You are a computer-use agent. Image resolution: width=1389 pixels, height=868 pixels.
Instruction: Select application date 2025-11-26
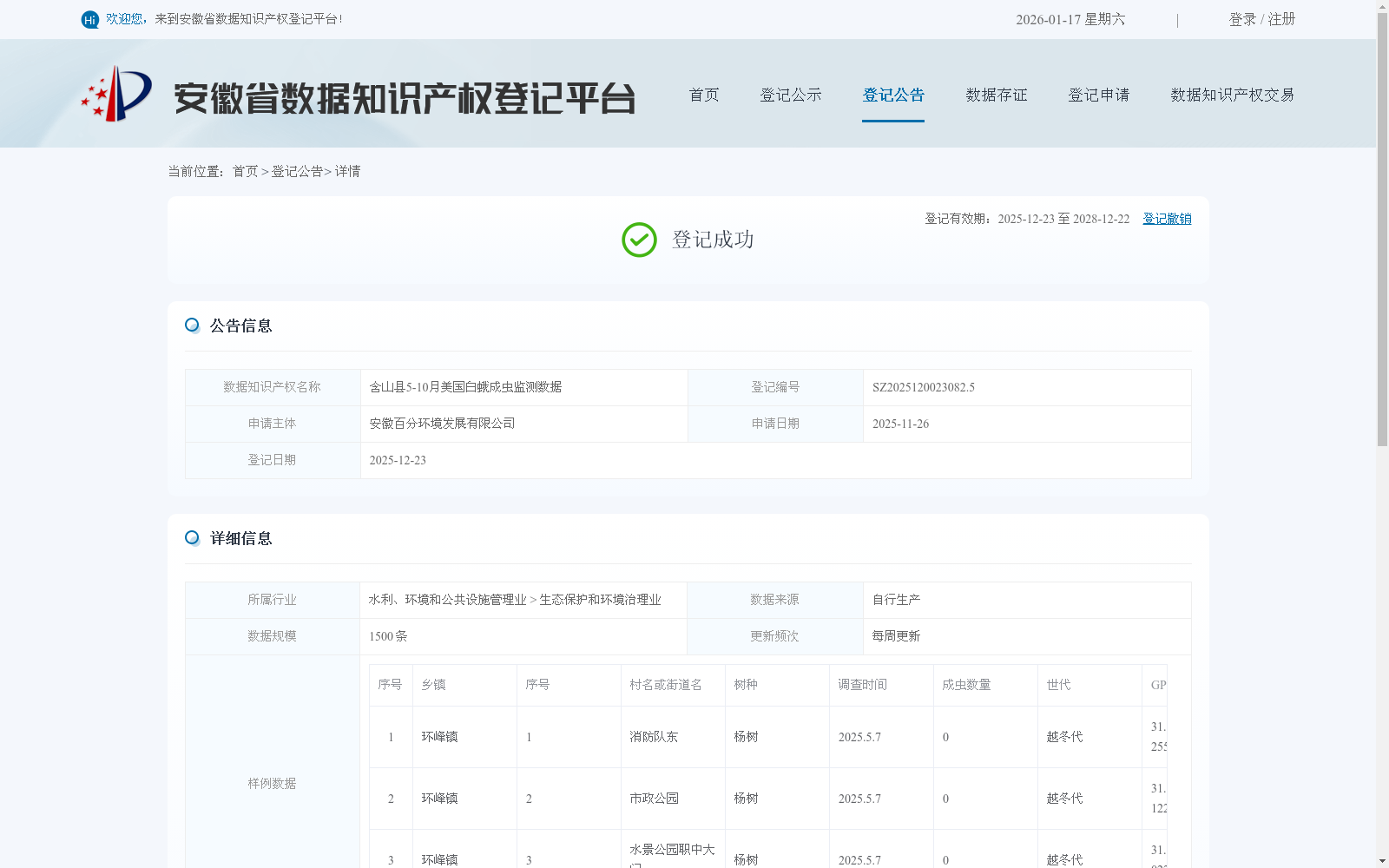[x=900, y=424]
